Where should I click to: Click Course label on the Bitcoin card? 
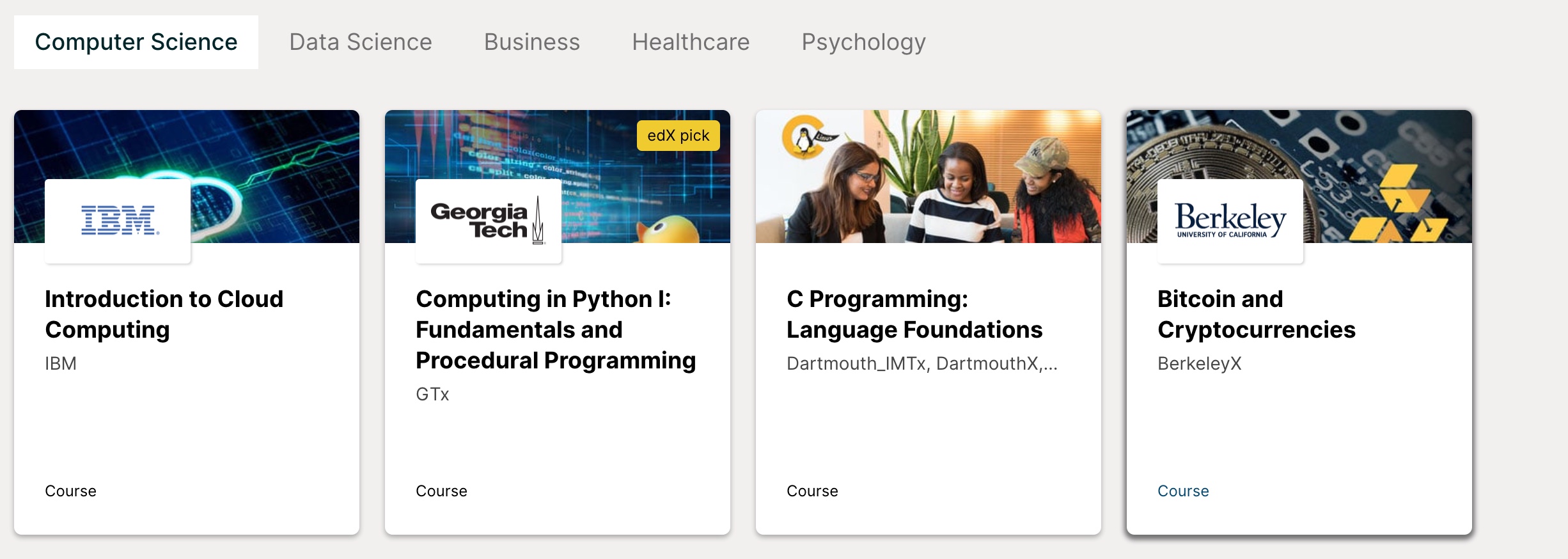click(1183, 491)
